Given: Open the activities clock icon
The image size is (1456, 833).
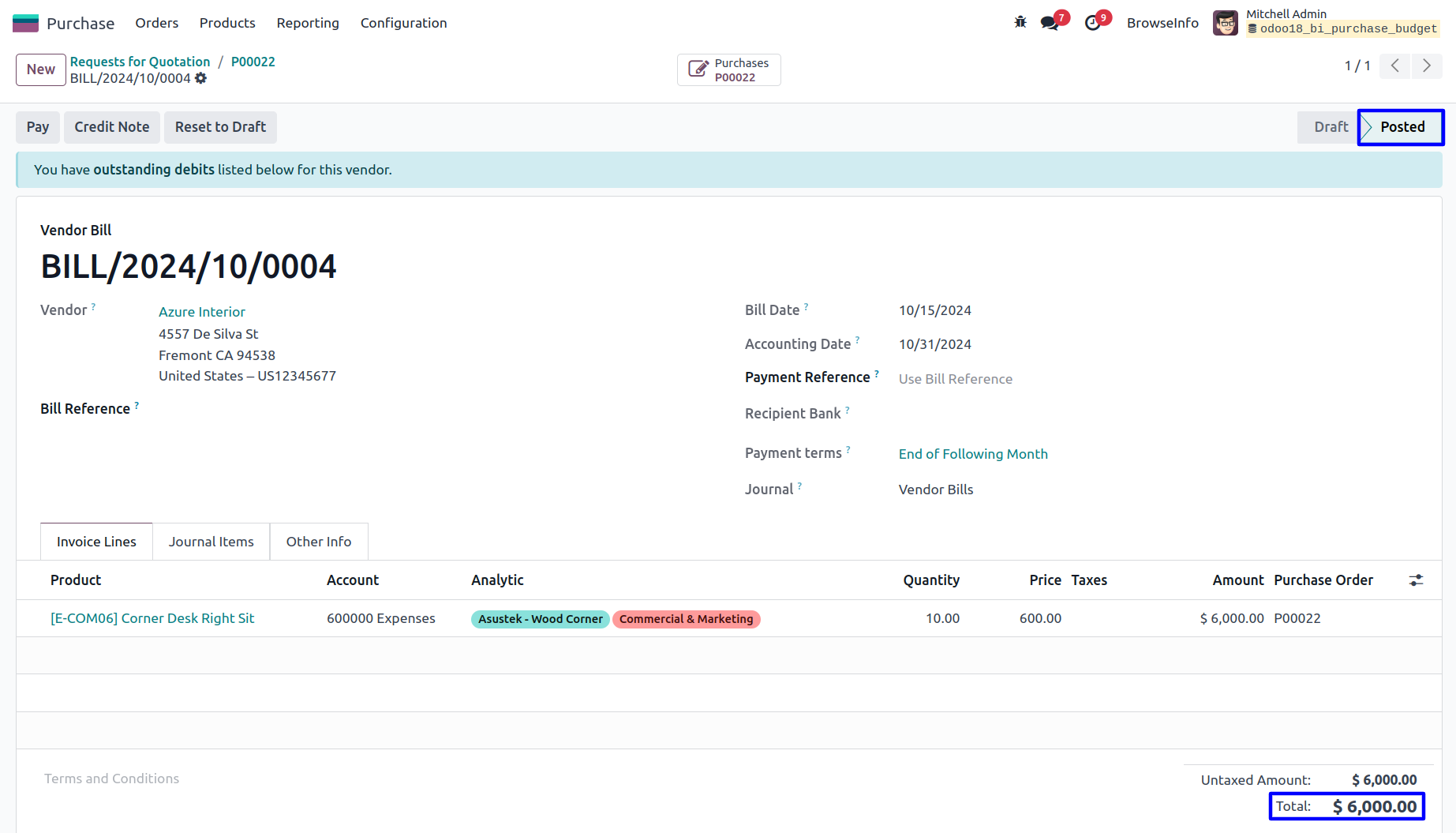Looking at the screenshot, I should tap(1092, 23).
